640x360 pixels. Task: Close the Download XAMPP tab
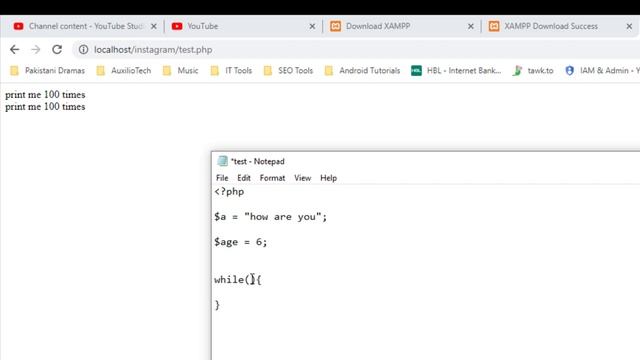tap(471, 27)
